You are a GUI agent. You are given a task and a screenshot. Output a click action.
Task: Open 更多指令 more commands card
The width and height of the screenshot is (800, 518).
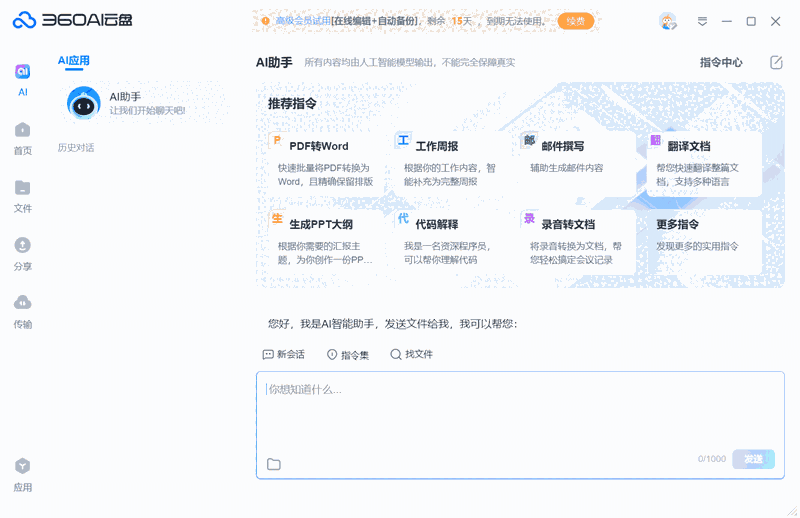[704, 242]
